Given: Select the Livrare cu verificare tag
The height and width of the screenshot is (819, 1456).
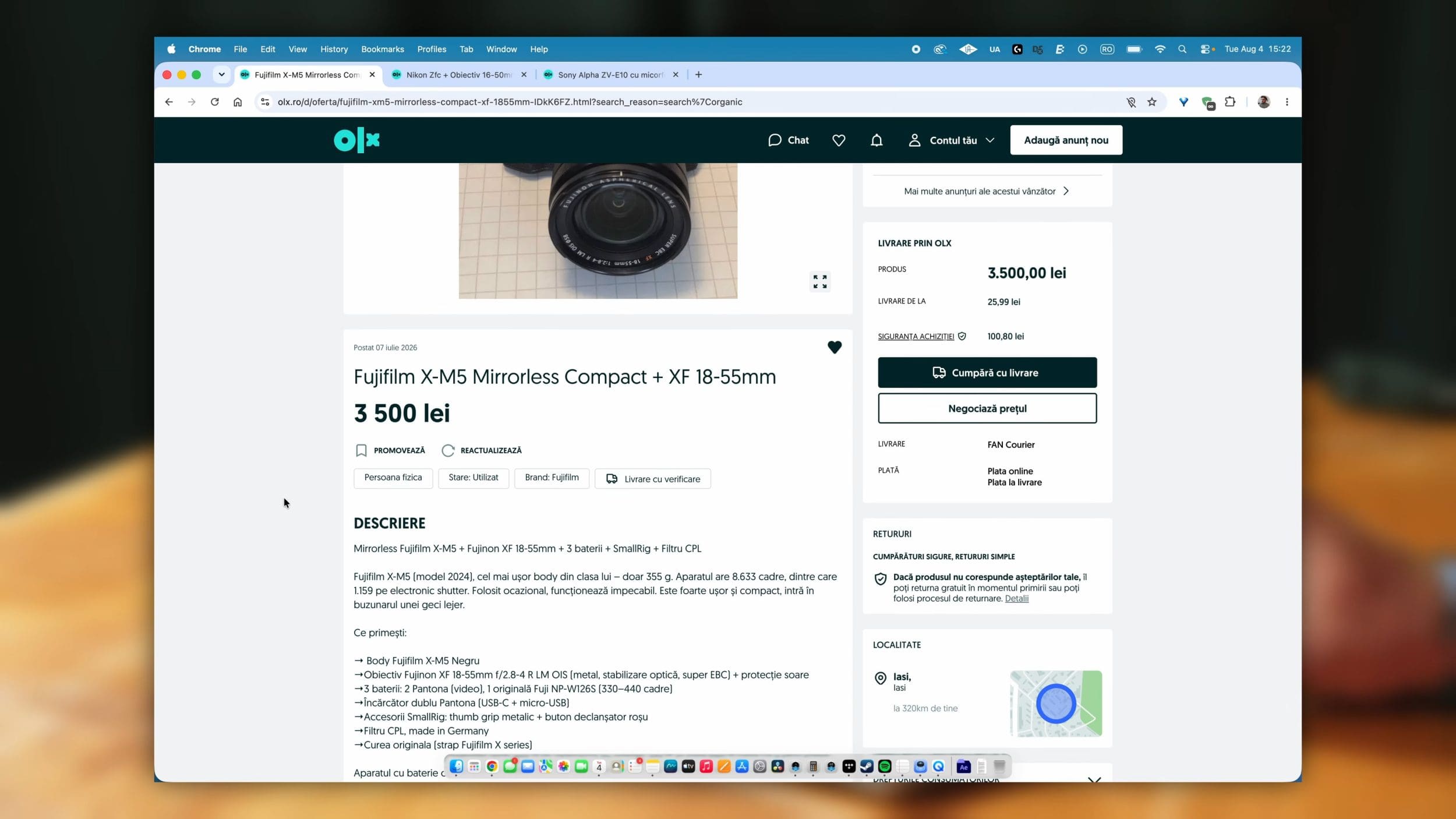Looking at the screenshot, I should 652,479.
